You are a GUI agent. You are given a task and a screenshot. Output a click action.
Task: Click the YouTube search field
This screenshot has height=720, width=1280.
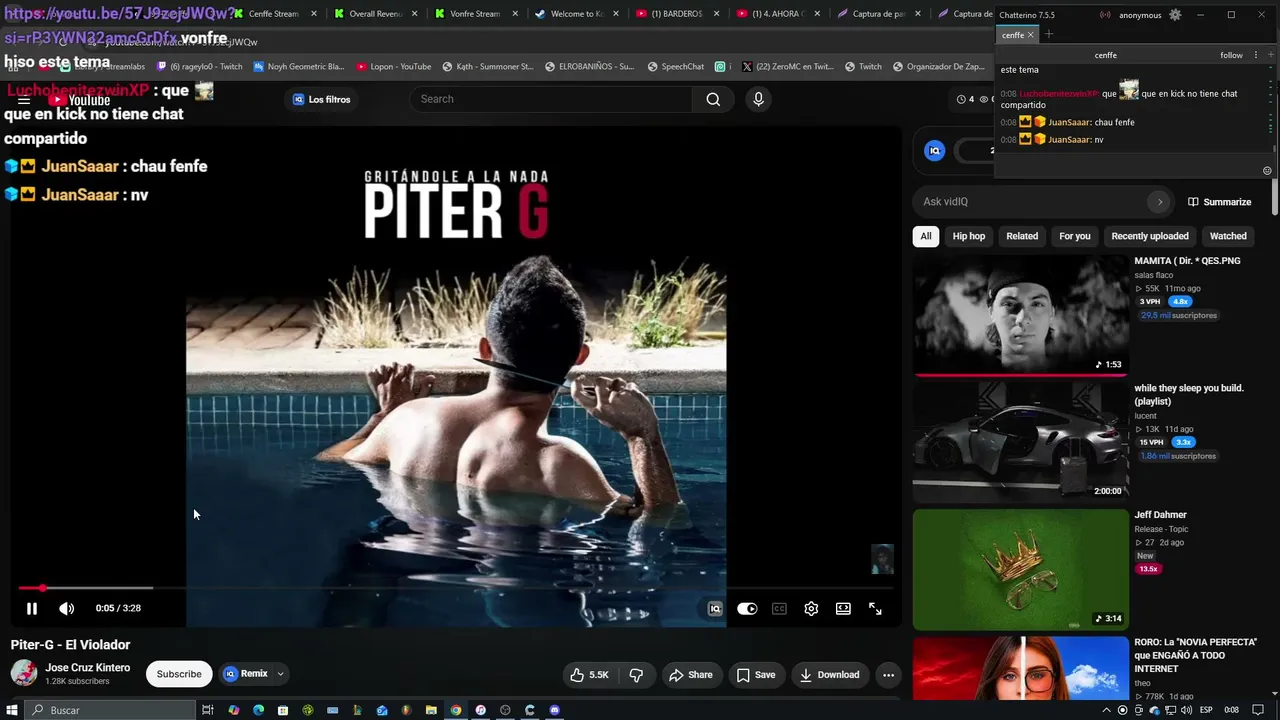click(551, 99)
